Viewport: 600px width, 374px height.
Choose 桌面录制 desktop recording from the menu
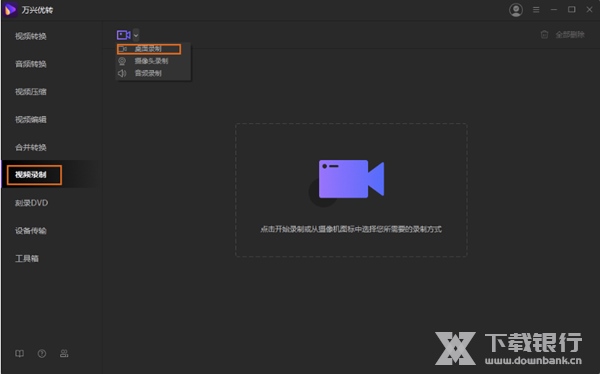click(149, 49)
